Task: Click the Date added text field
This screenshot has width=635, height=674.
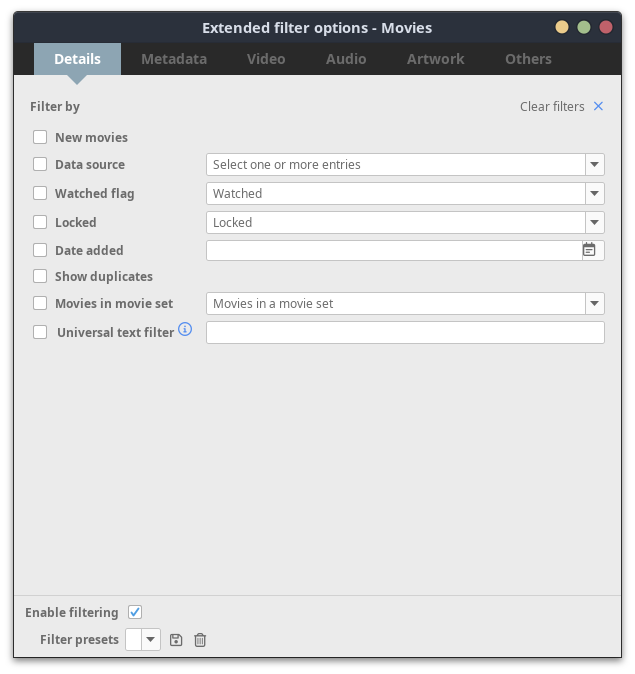Action: tap(393, 251)
